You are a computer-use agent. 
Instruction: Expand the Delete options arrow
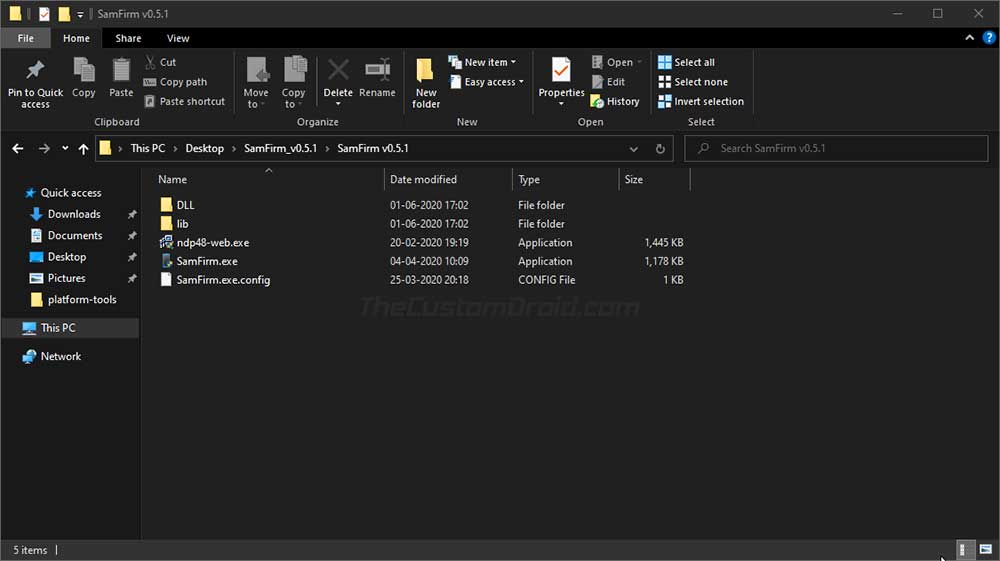tap(338, 104)
